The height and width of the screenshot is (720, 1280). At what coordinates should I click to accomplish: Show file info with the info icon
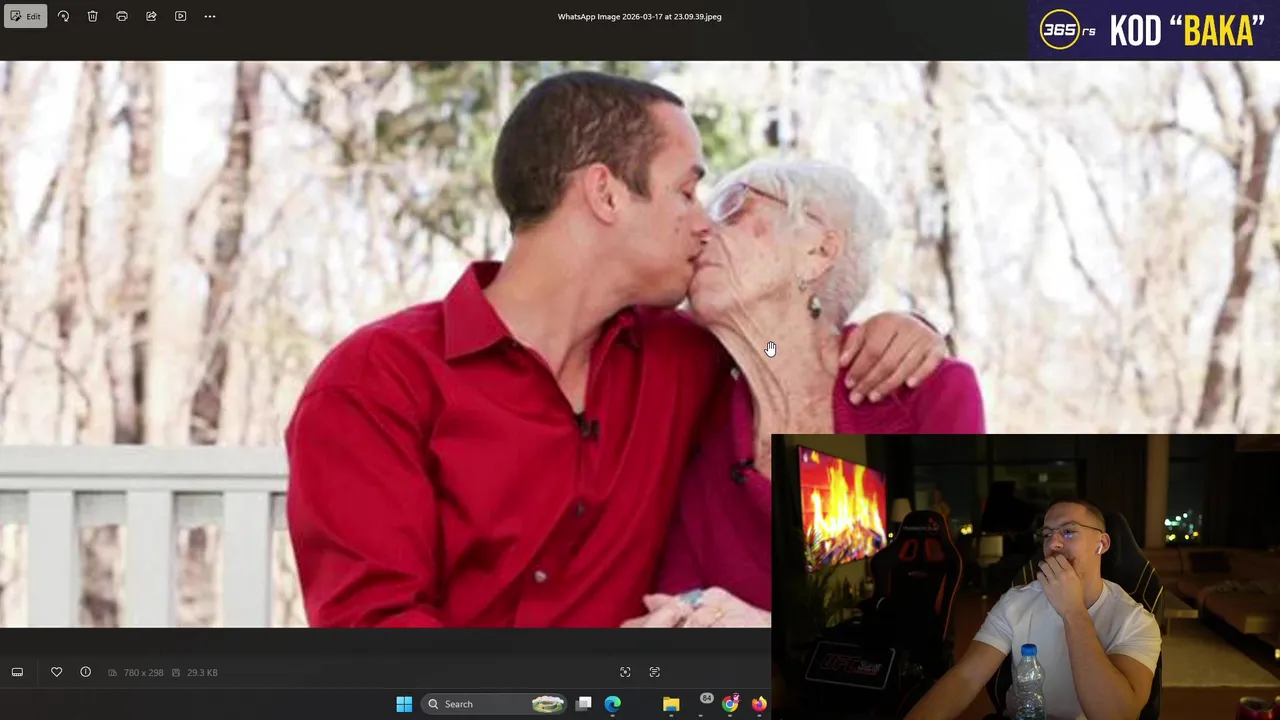(x=86, y=672)
